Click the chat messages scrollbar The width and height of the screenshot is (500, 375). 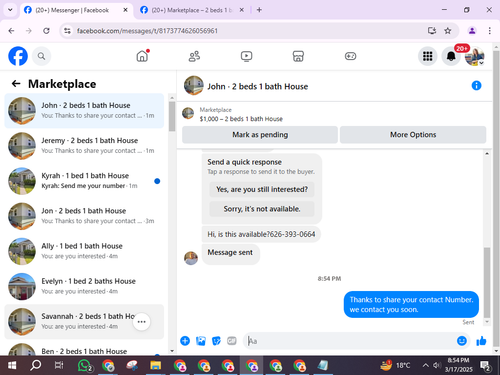point(487,283)
